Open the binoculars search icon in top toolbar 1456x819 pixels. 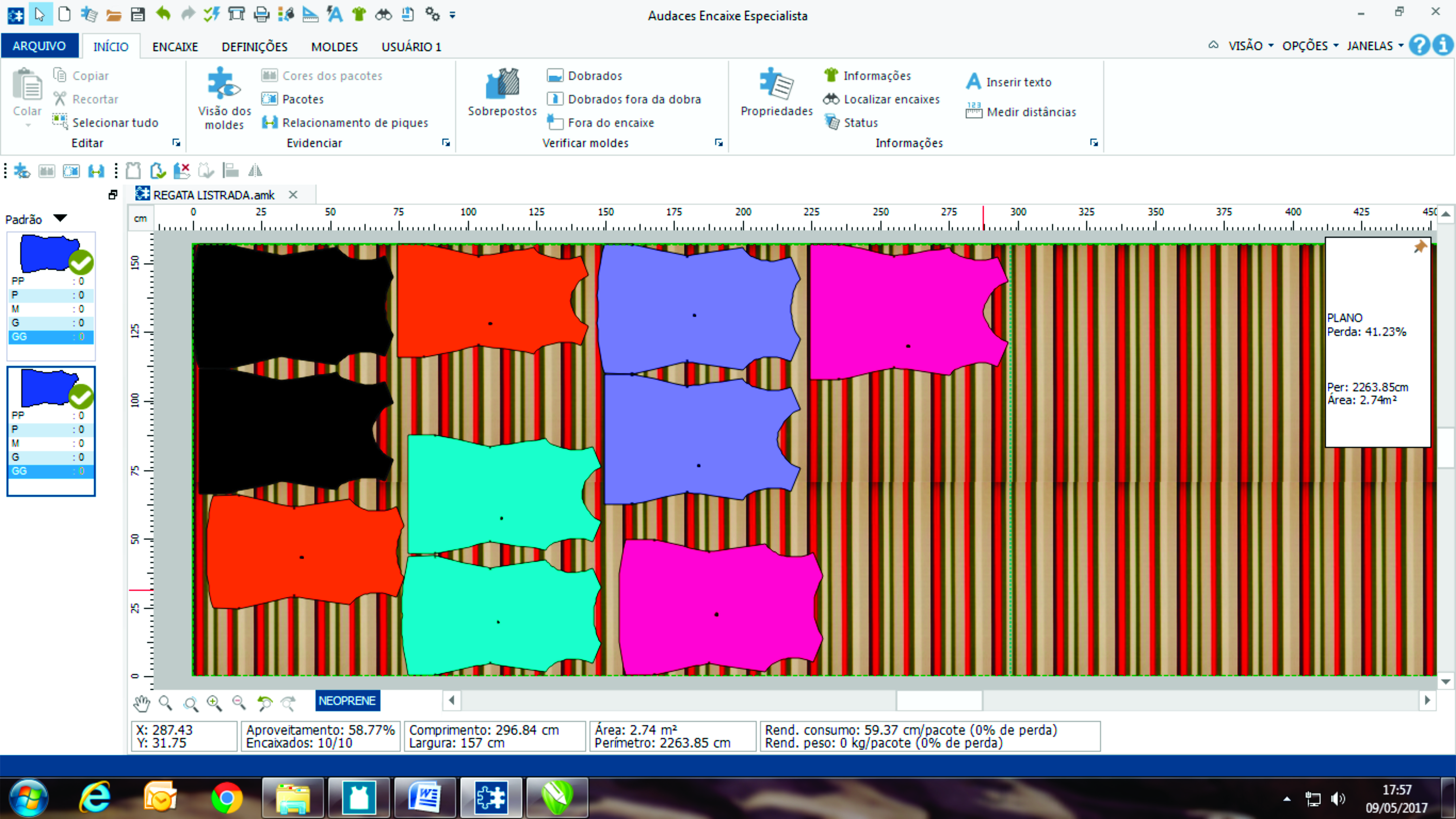pos(383,15)
